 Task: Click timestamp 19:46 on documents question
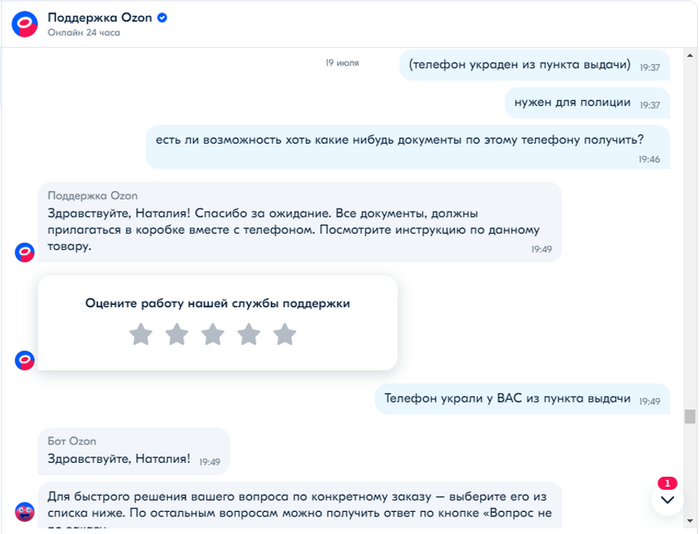click(649, 159)
